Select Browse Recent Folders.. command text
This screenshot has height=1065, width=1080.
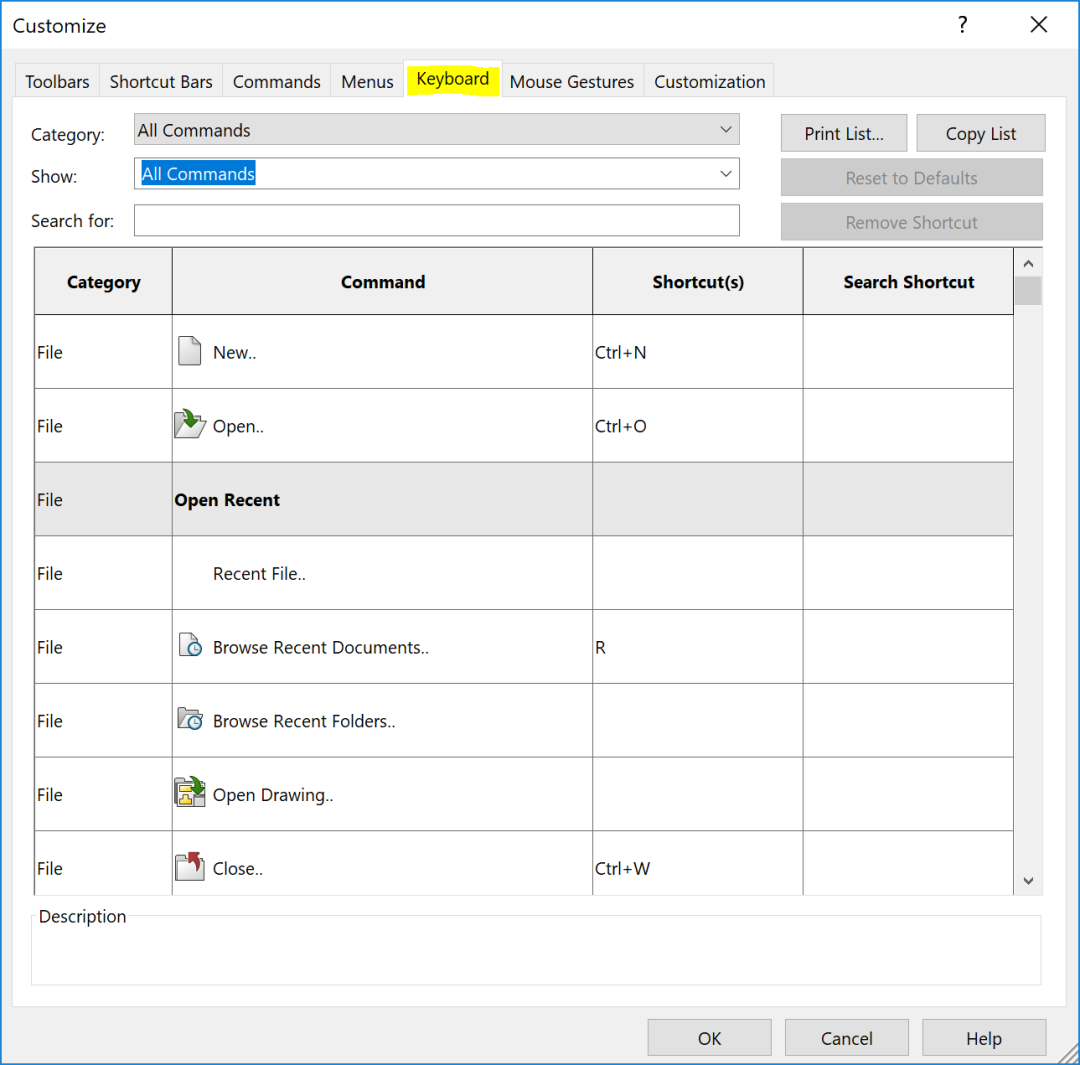(304, 721)
